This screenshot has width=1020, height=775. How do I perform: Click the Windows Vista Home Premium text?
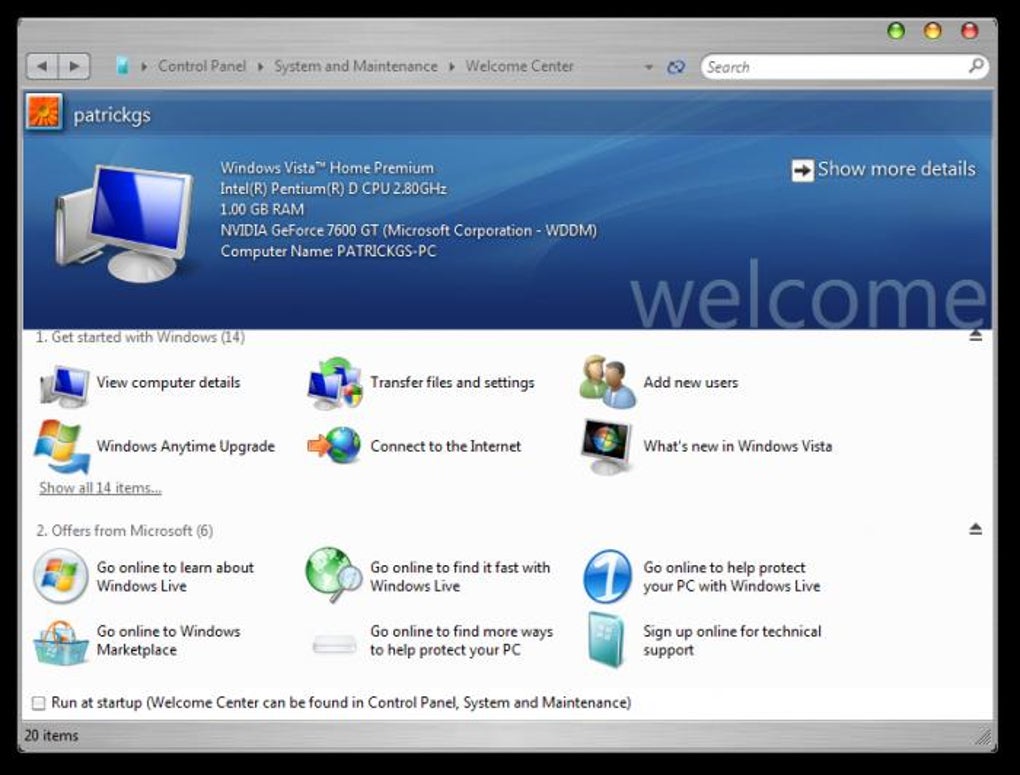coord(327,168)
